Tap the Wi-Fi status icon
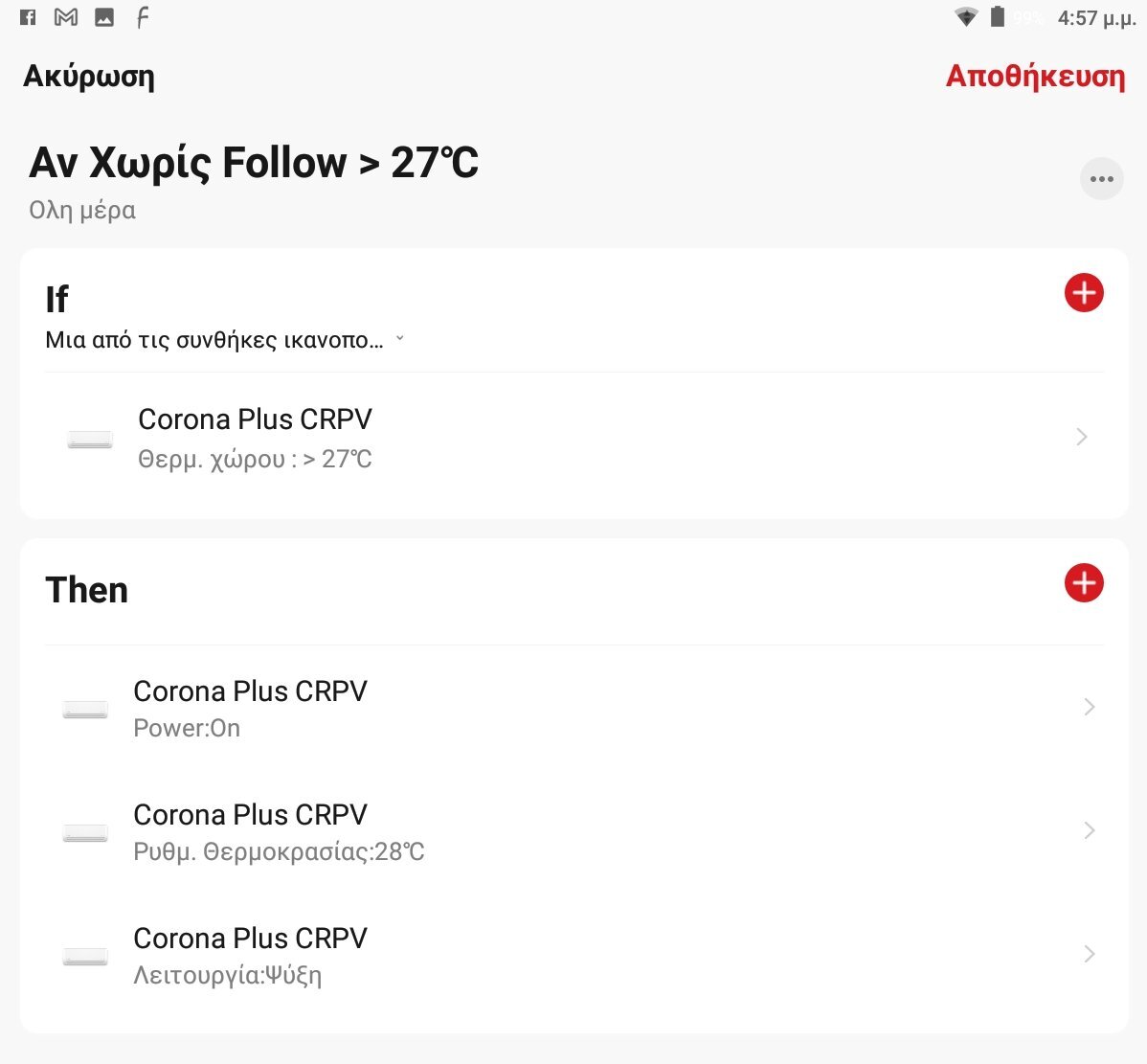The width and height of the screenshot is (1147, 1064). [966, 17]
